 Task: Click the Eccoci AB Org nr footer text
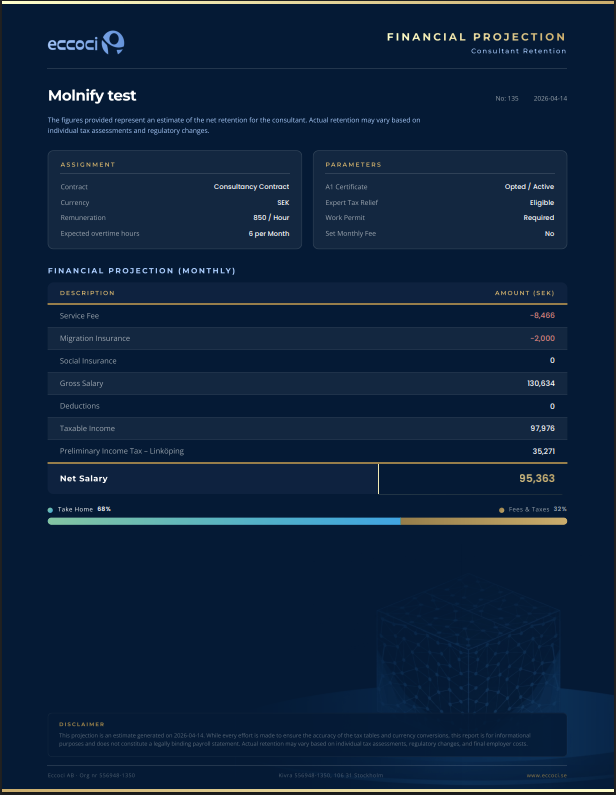tap(91, 775)
